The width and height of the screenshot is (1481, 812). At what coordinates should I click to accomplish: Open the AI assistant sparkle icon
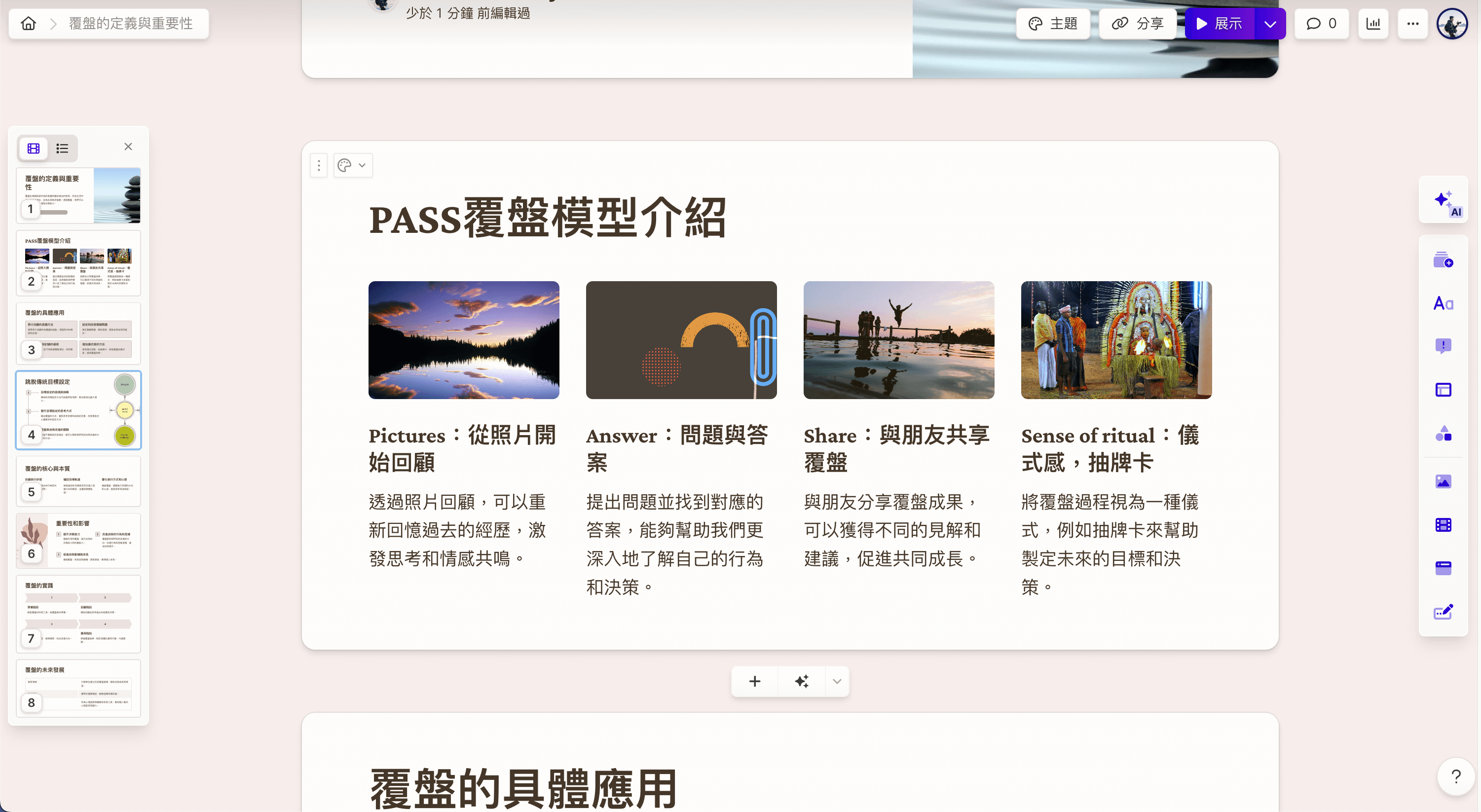point(1444,201)
